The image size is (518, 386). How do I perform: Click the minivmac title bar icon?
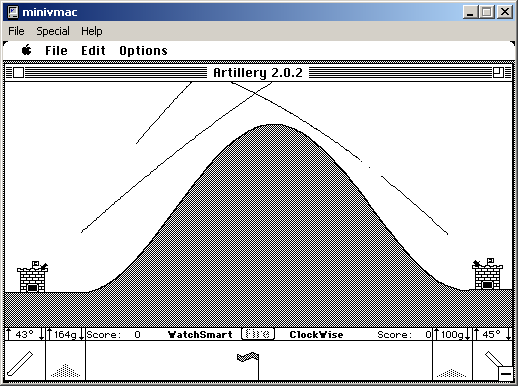13,12
